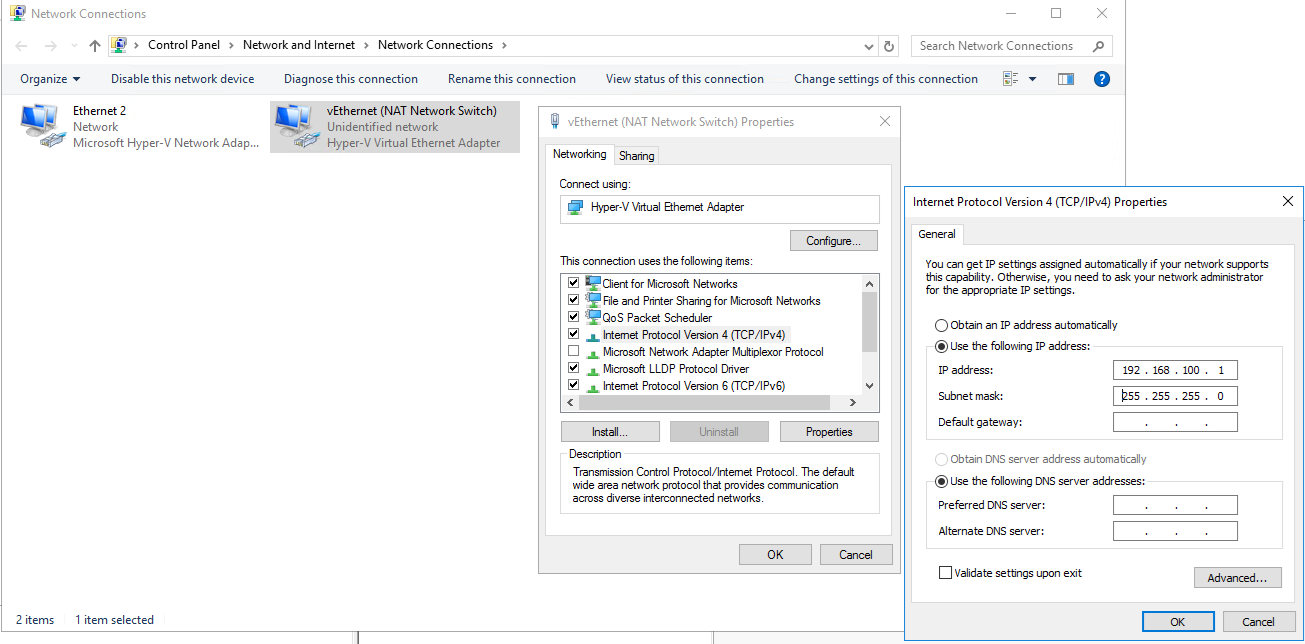
Task: Click Rename this connection
Action: click(512, 79)
